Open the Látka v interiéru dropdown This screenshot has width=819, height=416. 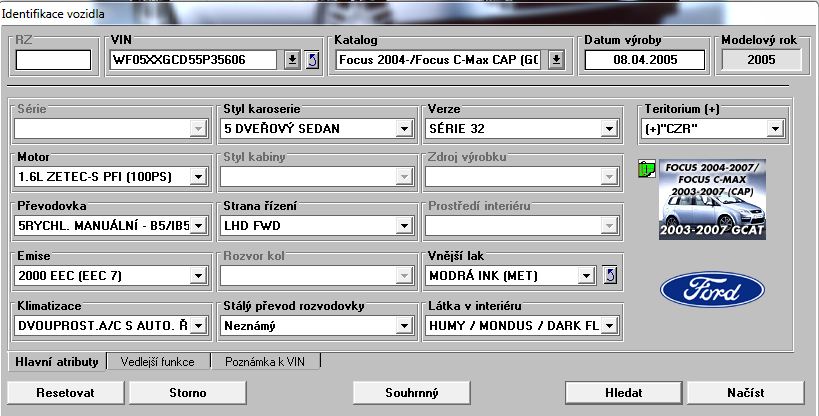[x=608, y=325]
